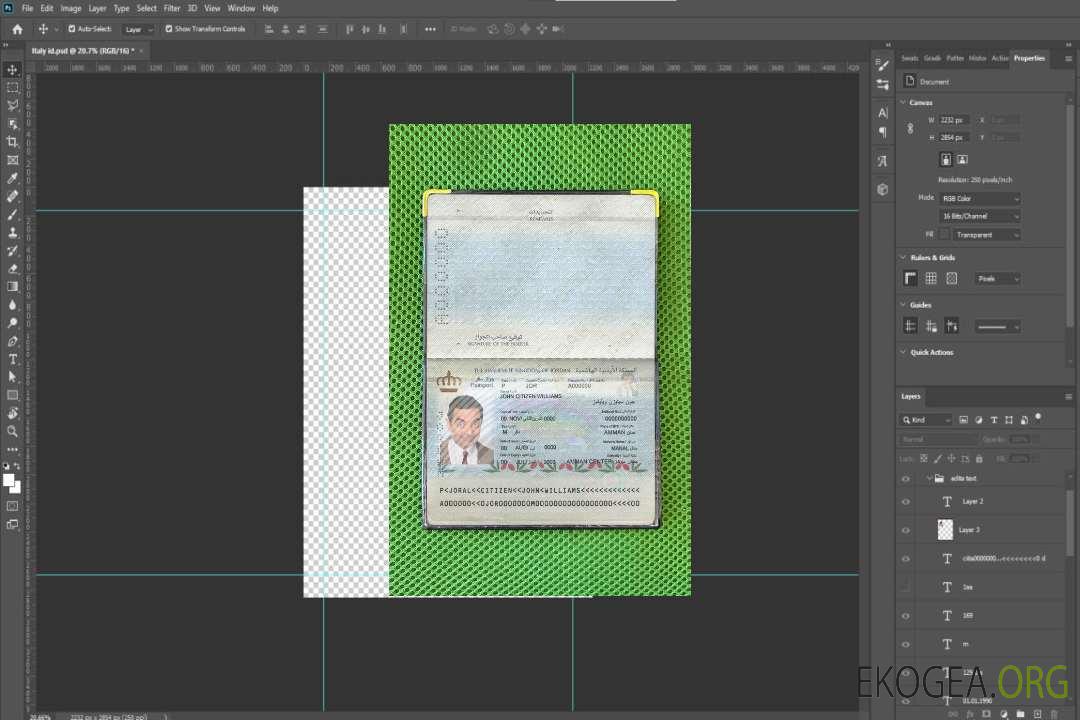Hide the 'm' text layer
Viewport: 1080px width, 720px height.
point(906,645)
